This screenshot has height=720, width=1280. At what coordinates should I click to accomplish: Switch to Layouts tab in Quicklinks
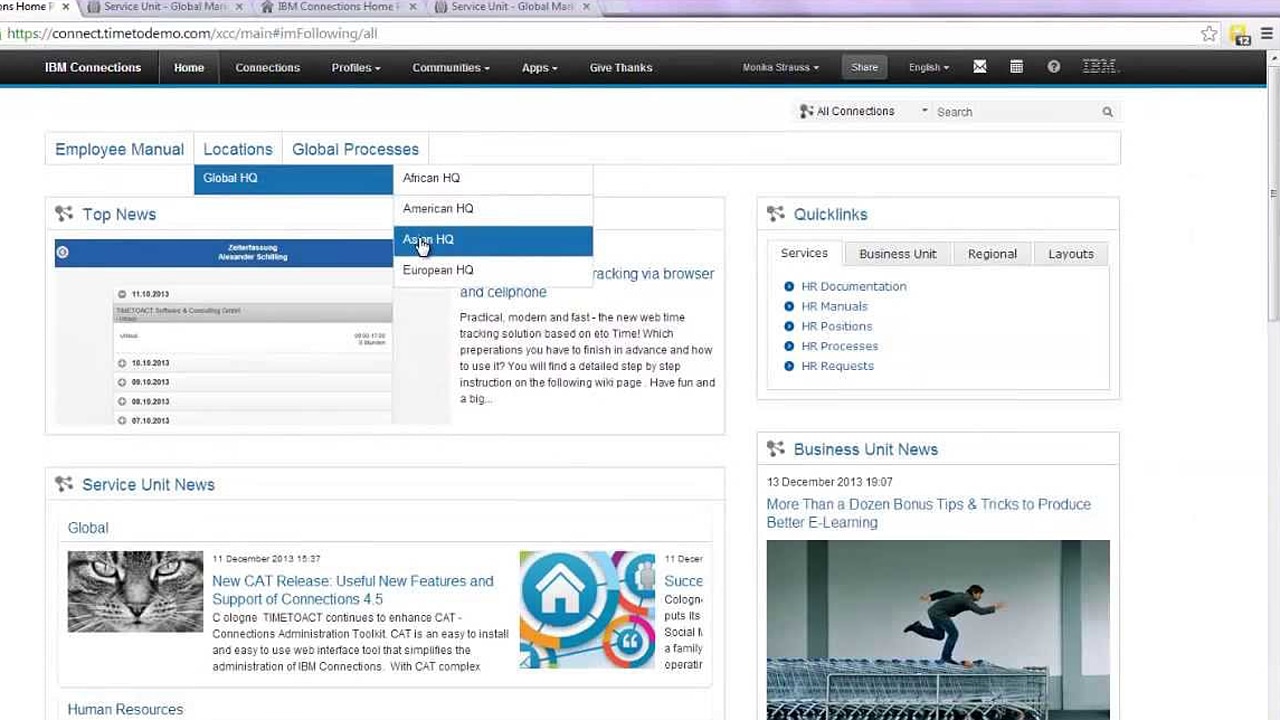click(1071, 254)
